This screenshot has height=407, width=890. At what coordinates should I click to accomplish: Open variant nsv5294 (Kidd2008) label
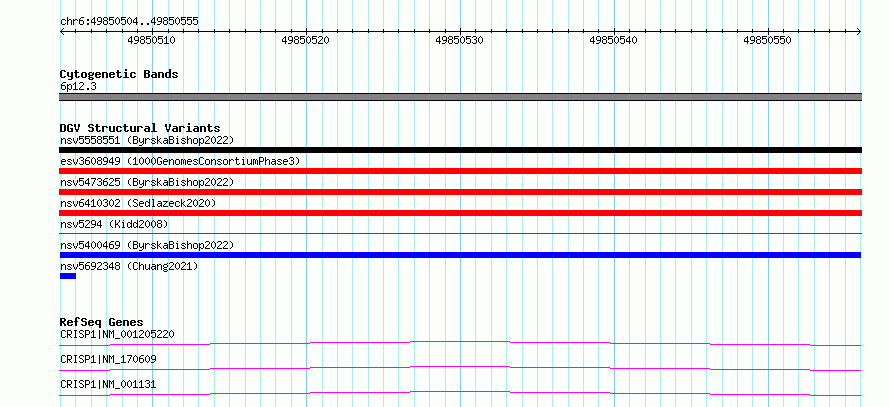[x=114, y=224]
